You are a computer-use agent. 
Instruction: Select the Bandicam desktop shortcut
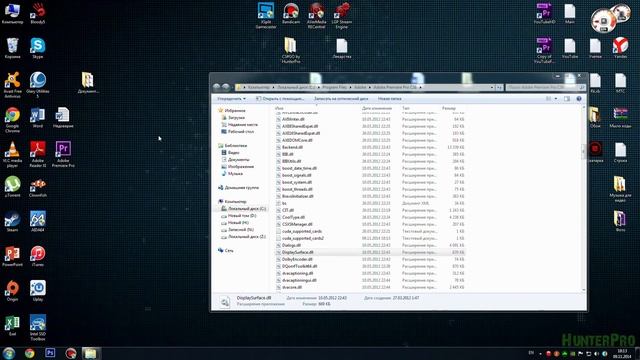point(291,13)
